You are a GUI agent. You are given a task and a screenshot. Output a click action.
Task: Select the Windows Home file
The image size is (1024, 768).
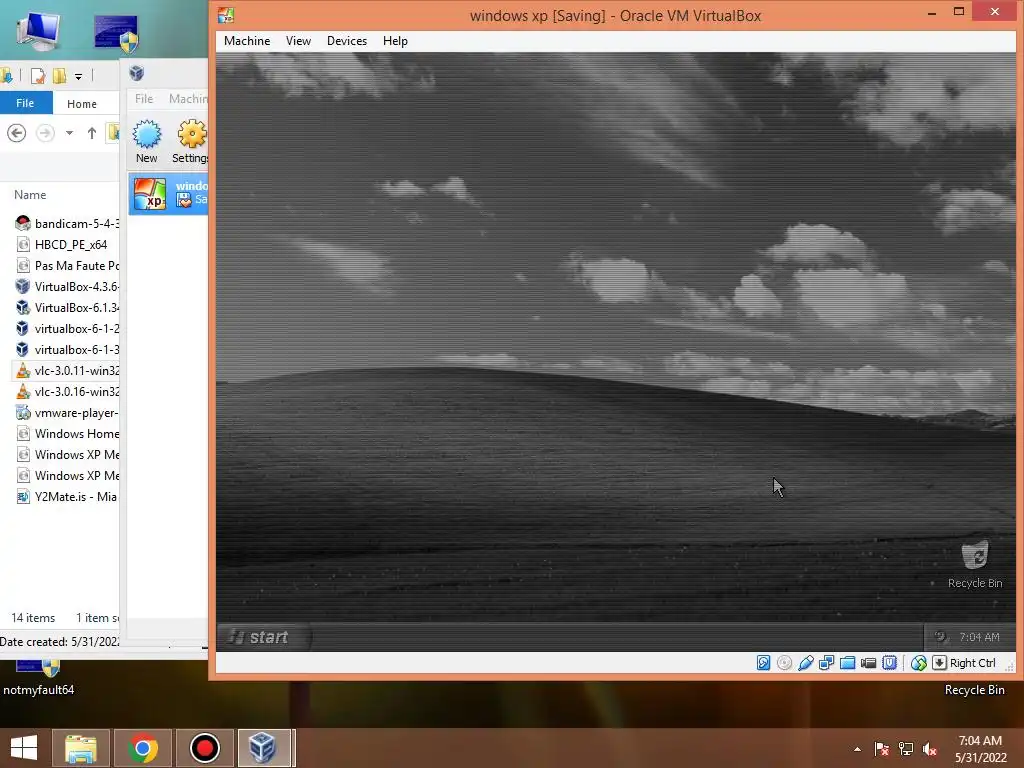pos(67,434)
